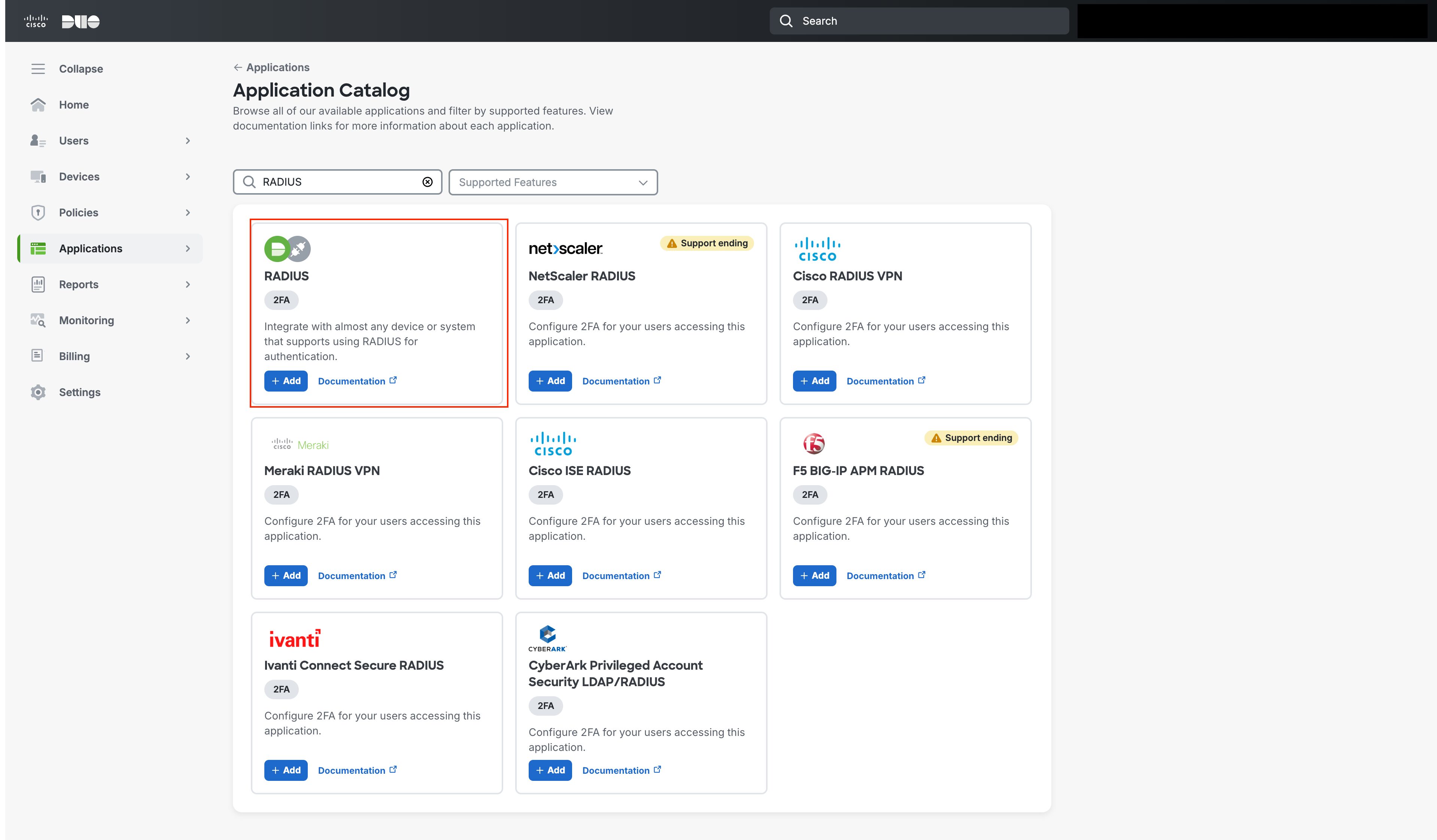Click the F5 red logo

tap(814, 444)
